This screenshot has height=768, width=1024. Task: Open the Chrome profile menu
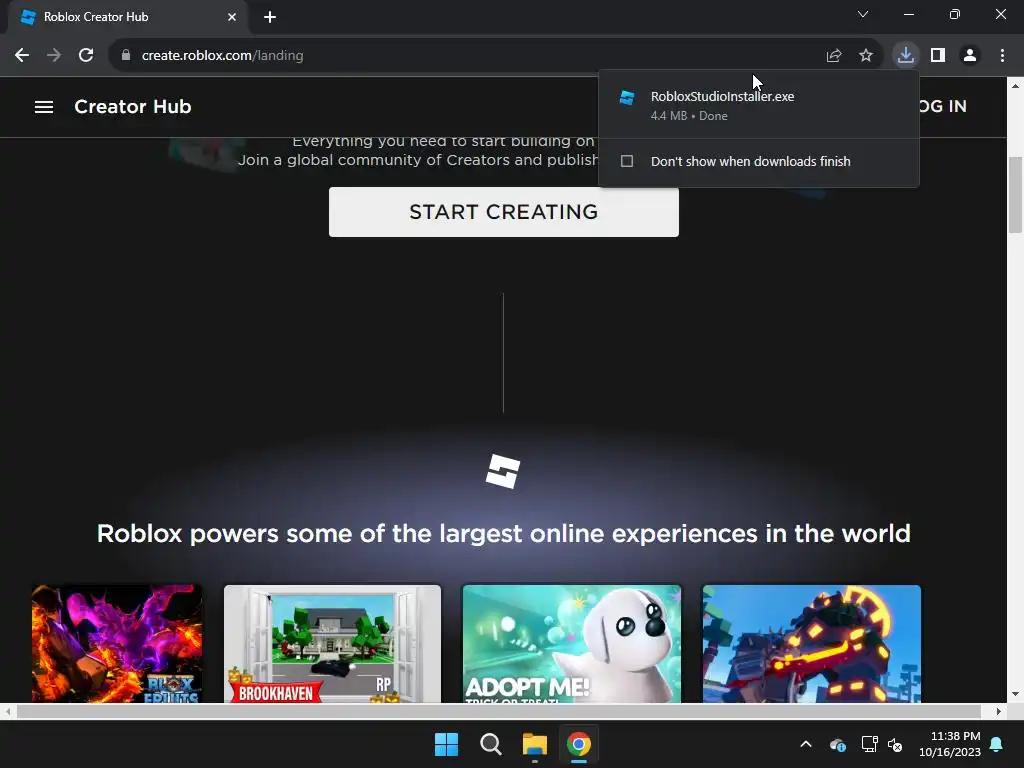970,56
